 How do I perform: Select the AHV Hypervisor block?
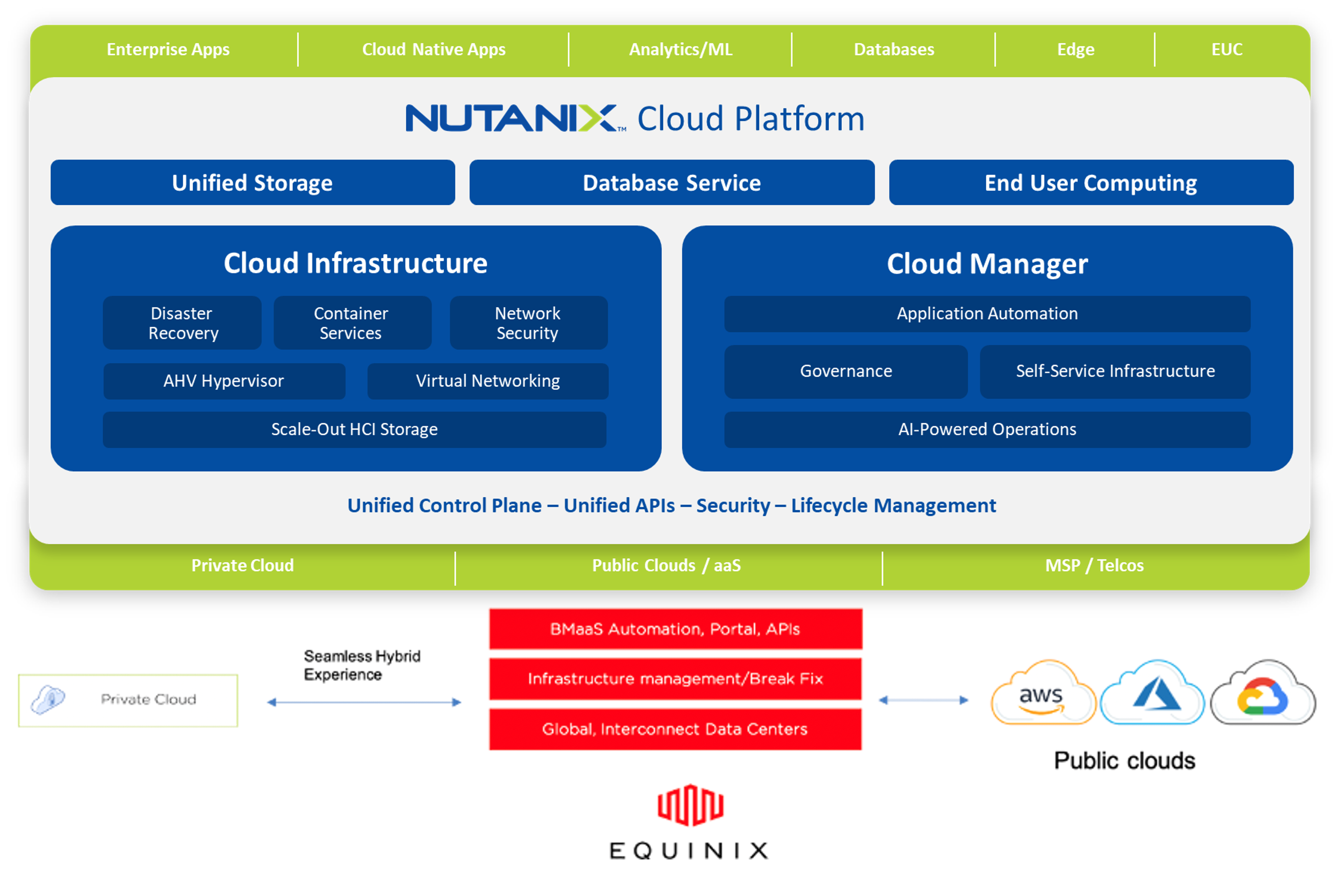[224, 381]
